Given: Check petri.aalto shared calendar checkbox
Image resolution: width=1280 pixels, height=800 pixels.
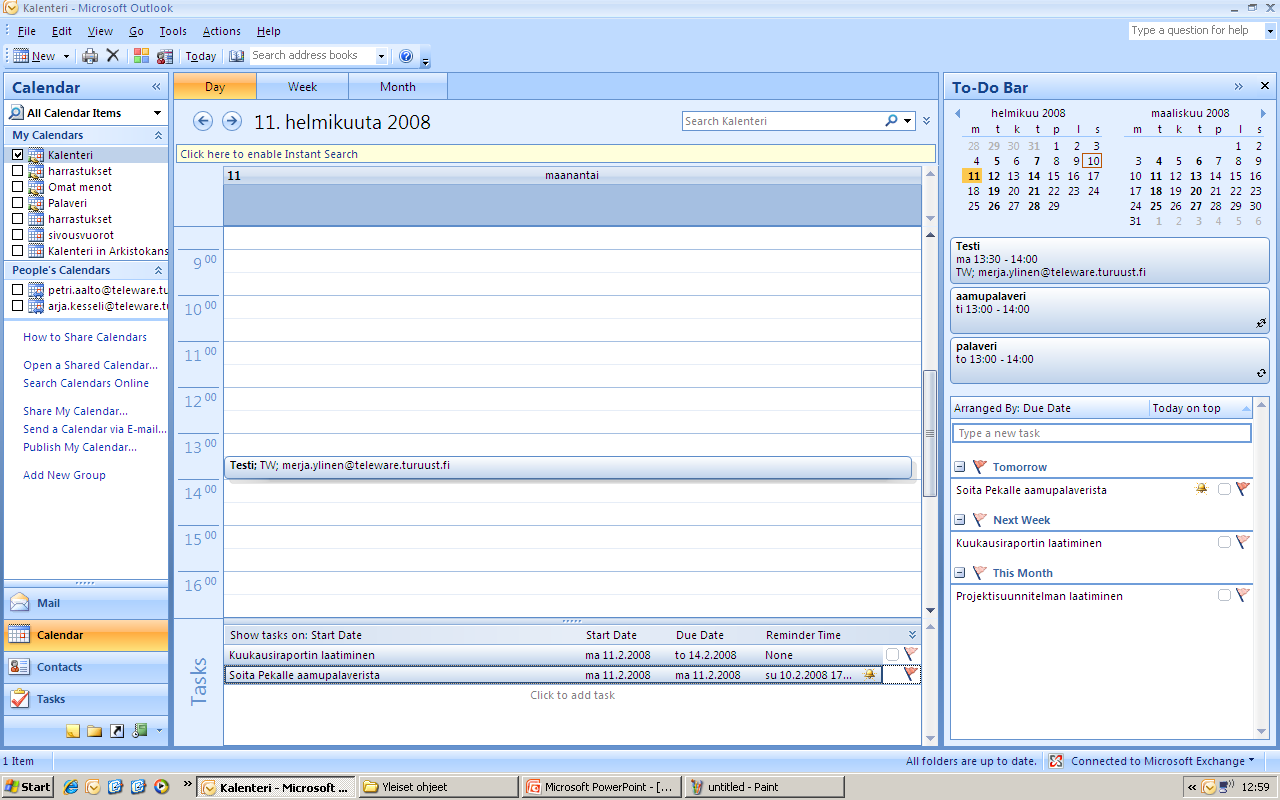Looking at the screenshot, I should pos(17,290).
